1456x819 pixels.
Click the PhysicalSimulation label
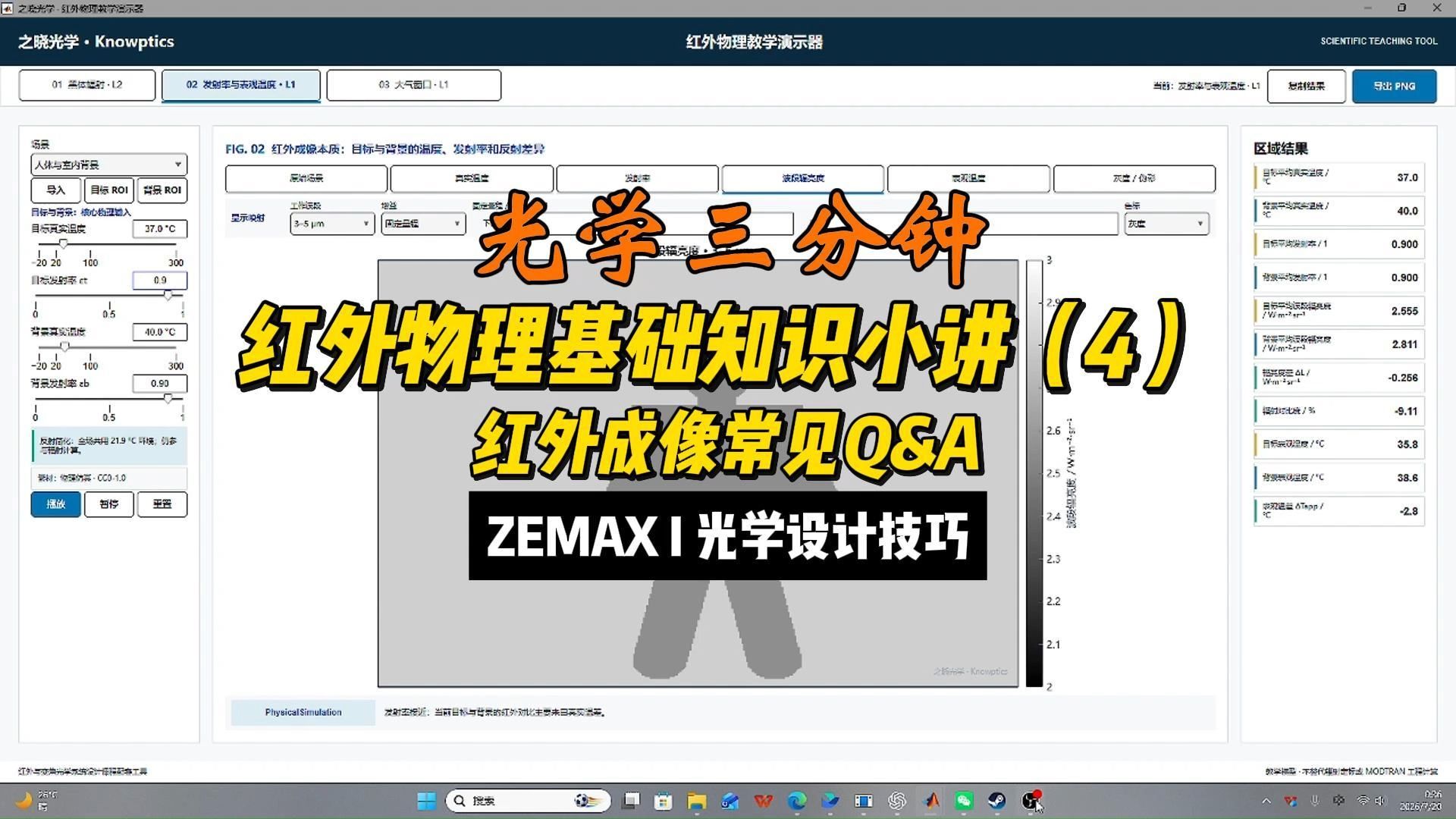tap(303, 713)
